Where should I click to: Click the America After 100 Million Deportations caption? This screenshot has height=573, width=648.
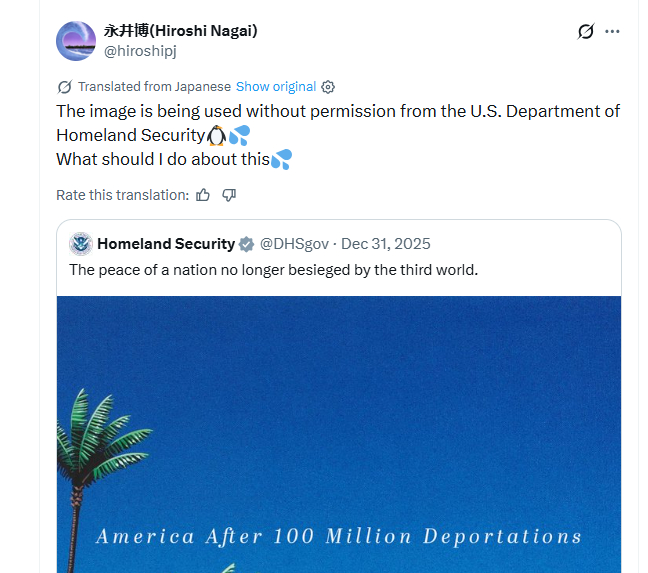pos(338,536)
